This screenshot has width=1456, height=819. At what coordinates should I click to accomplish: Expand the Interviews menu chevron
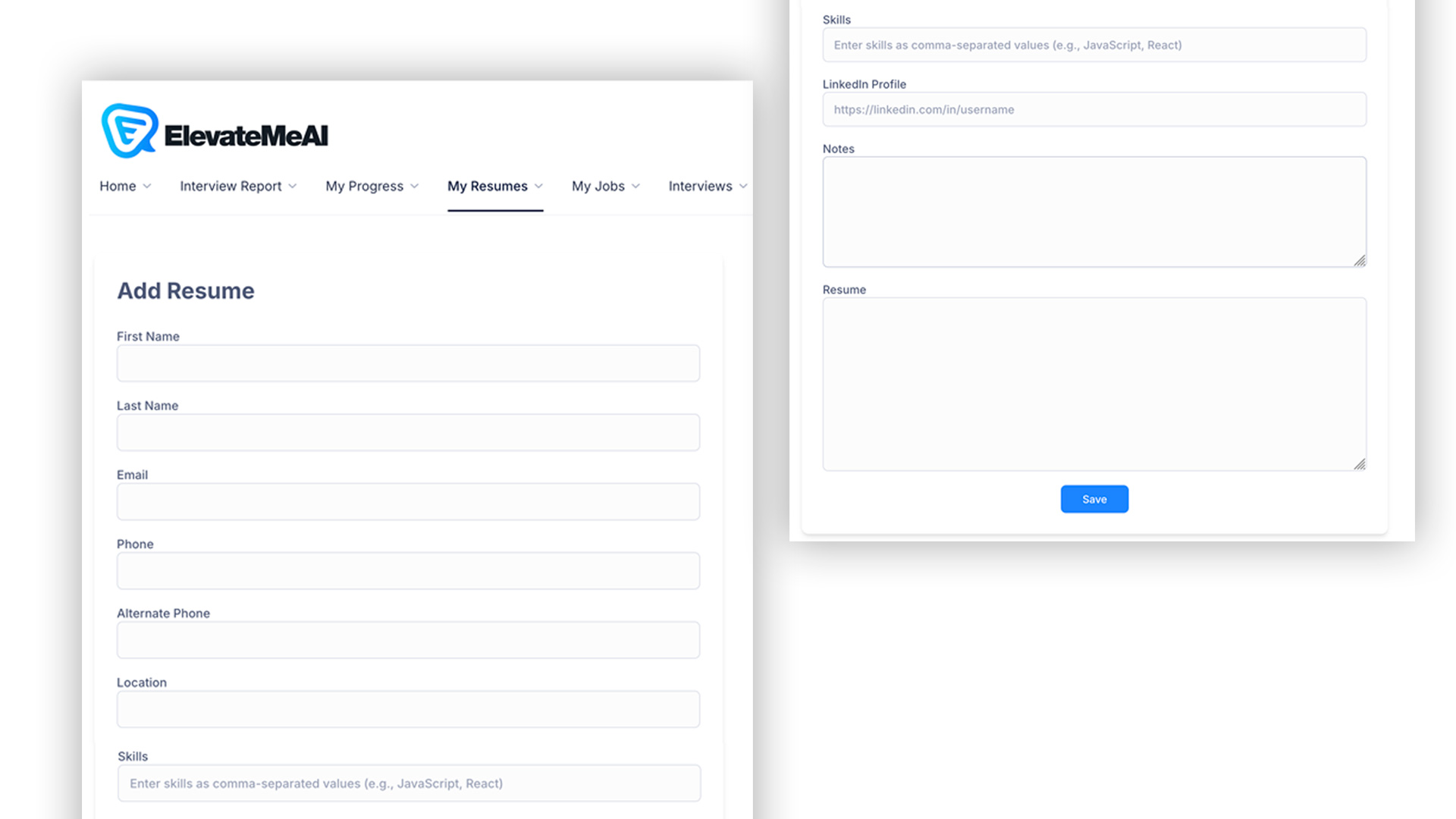[x=743, y=187]
